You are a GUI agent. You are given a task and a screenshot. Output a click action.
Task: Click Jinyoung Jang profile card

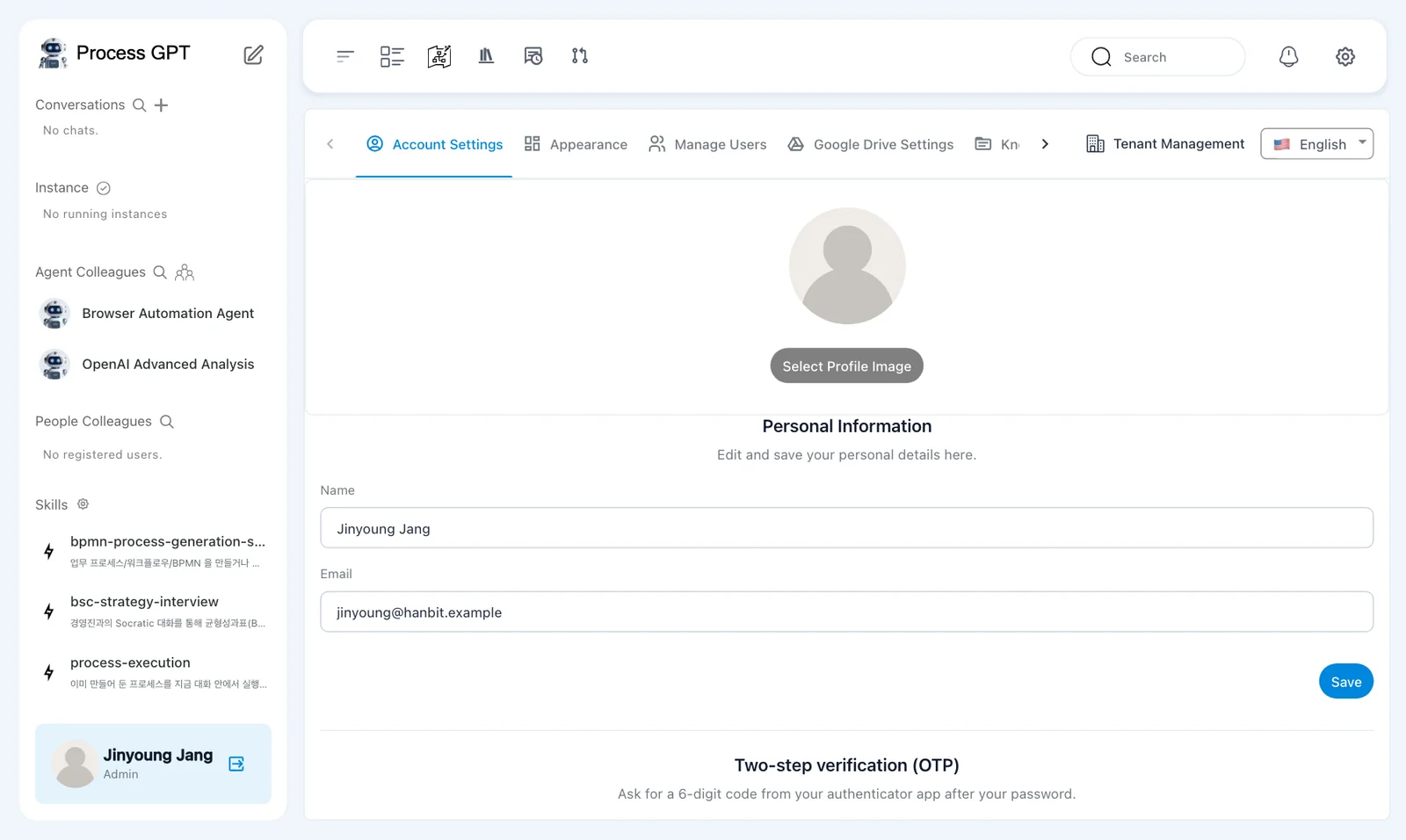coord(153,764)
